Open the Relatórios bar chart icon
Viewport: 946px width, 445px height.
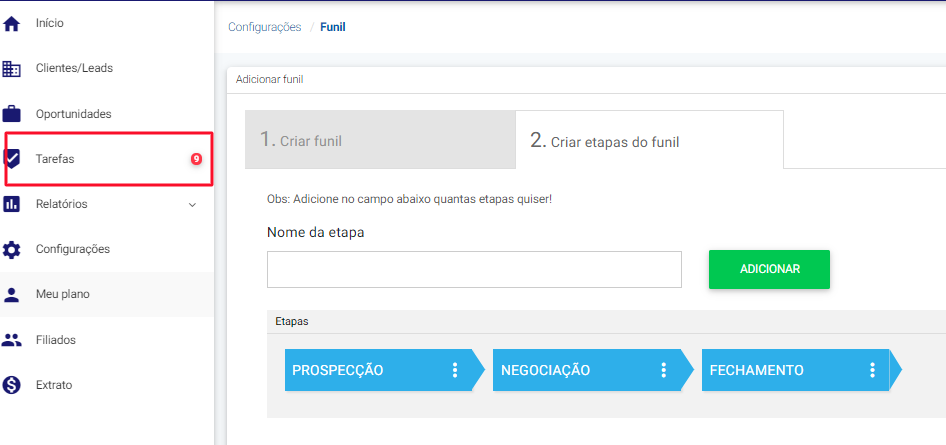tap(11, 204)
